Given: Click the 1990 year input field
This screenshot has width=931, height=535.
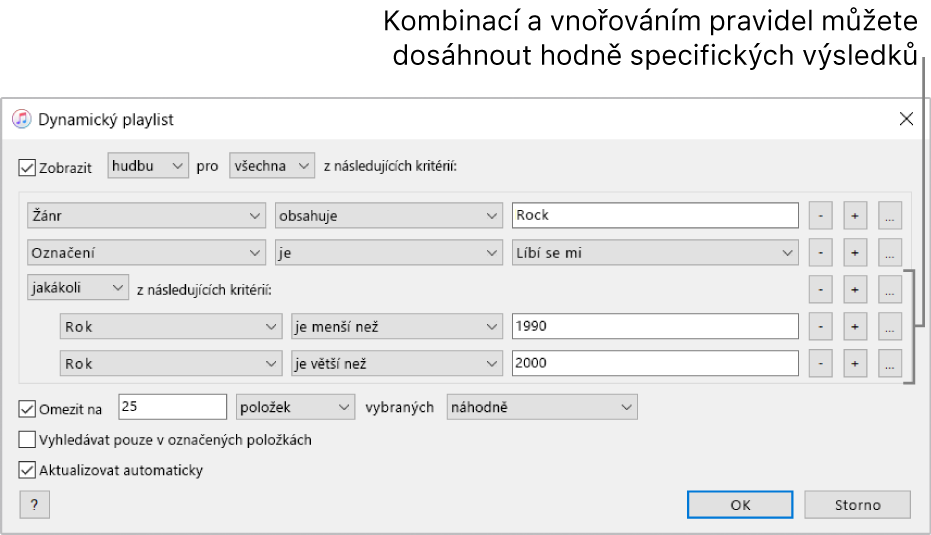Looking at the screenshot, I should [656, 326].
